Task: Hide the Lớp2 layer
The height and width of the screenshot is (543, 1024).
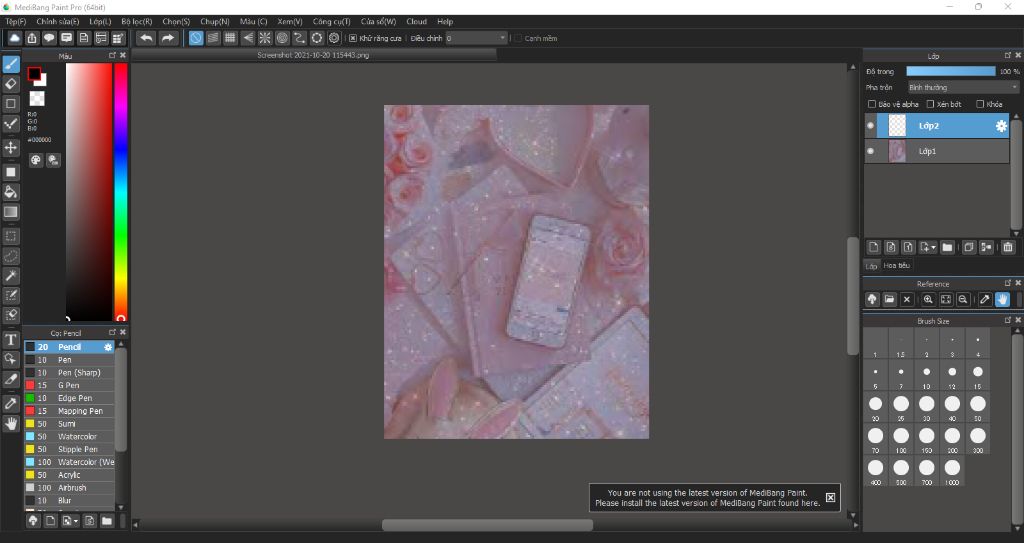Action: click(x=870, y=125)
